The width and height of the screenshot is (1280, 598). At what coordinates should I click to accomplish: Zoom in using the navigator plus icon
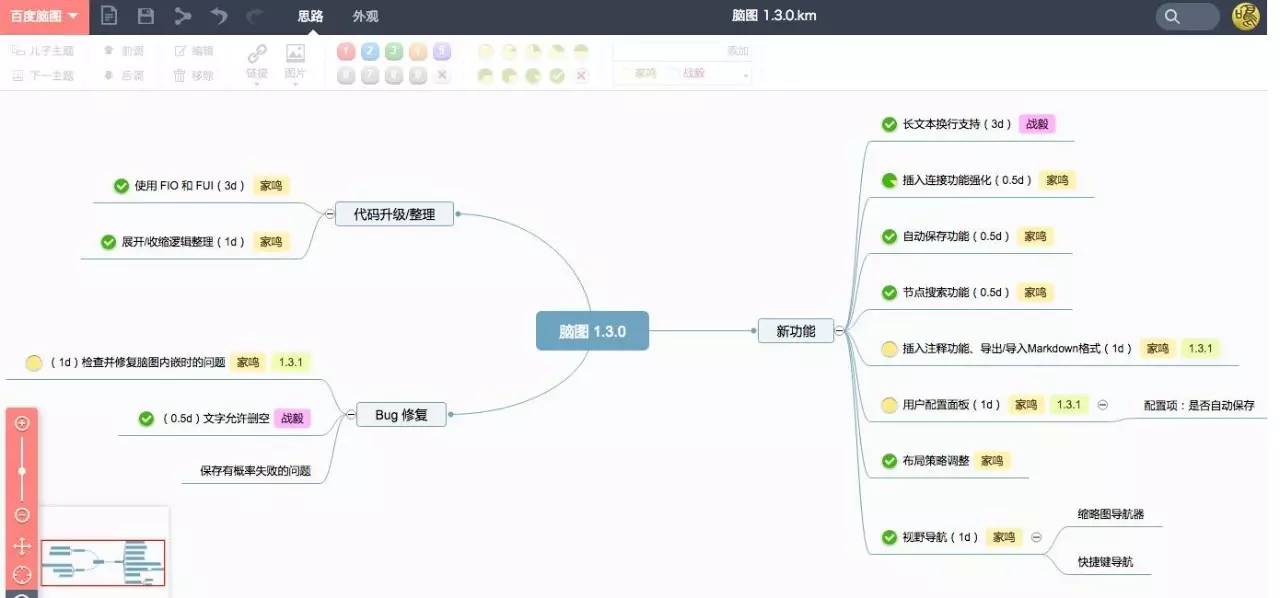(20, 422)
